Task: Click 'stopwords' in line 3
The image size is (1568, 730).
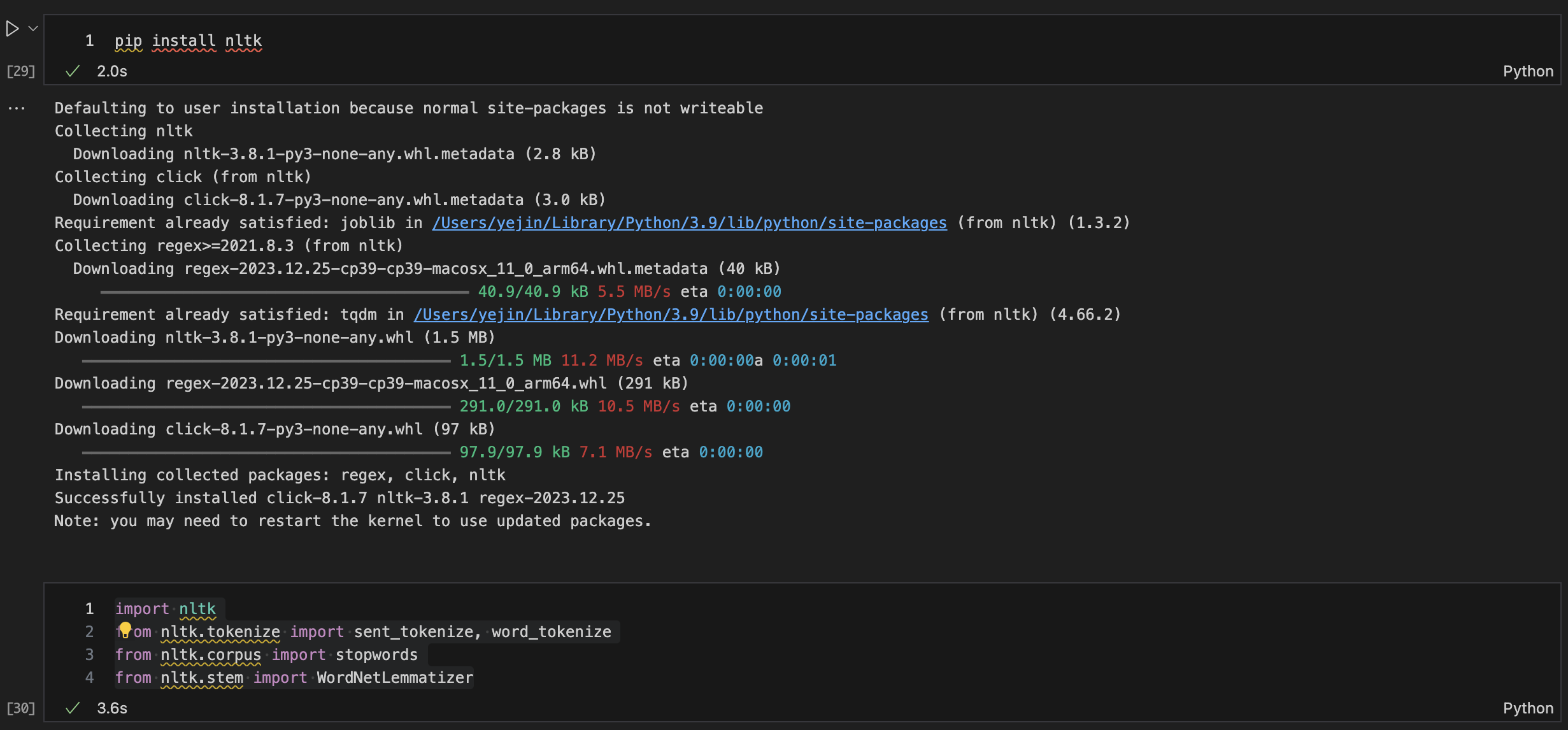Action: [x=376, y=655]
